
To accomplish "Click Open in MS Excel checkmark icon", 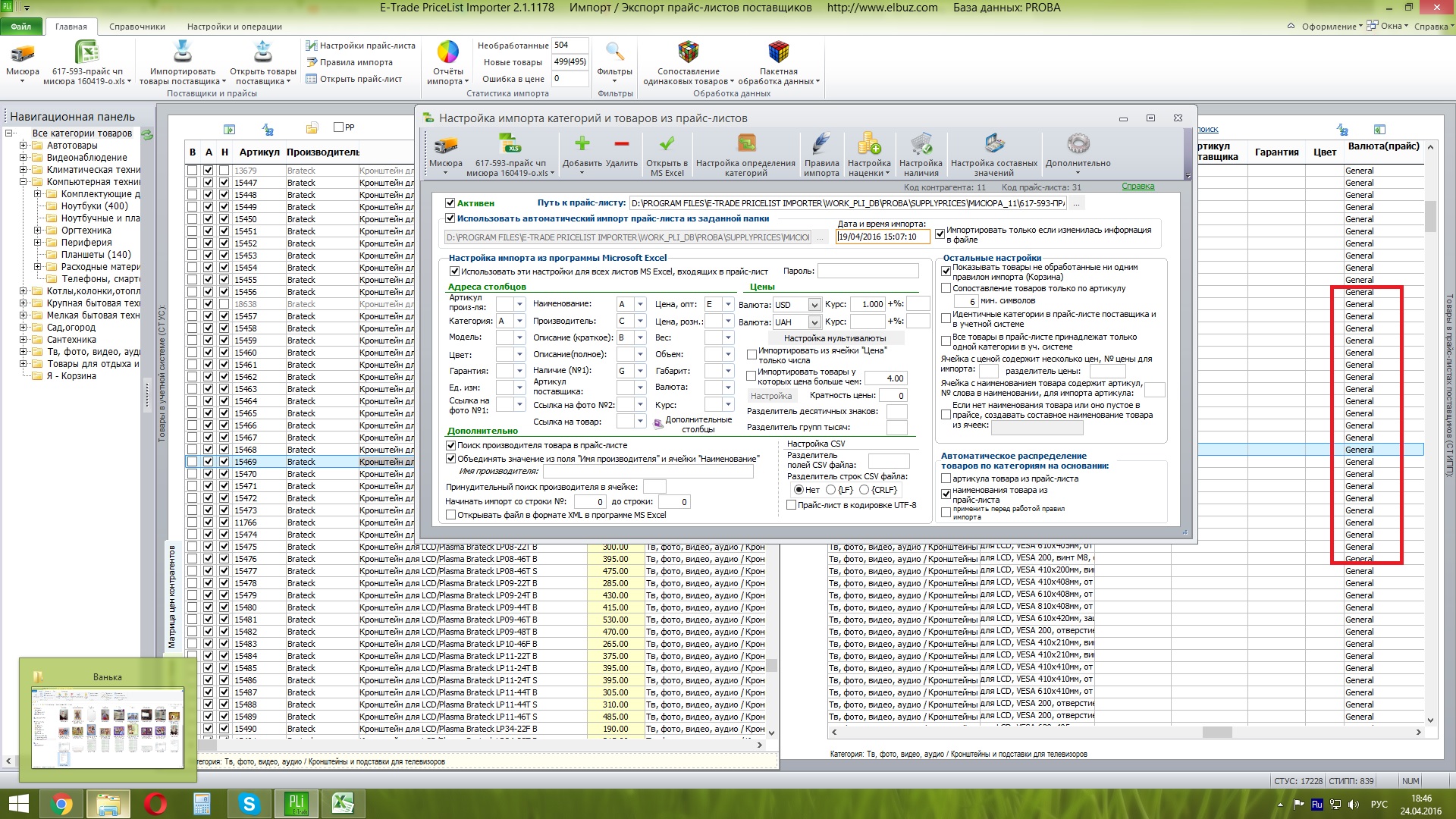I will [667, 143].
